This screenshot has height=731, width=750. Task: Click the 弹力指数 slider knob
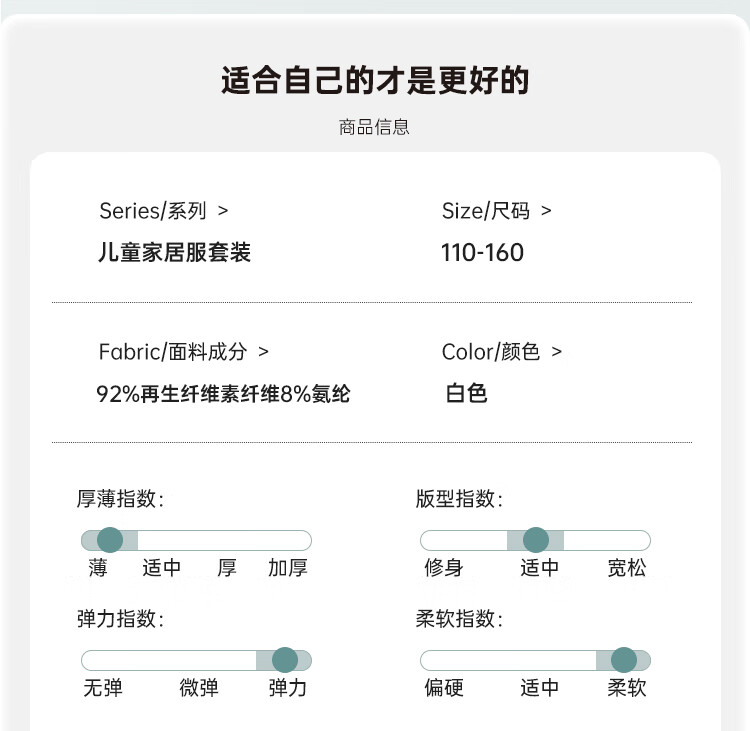[x=285, y=660]
